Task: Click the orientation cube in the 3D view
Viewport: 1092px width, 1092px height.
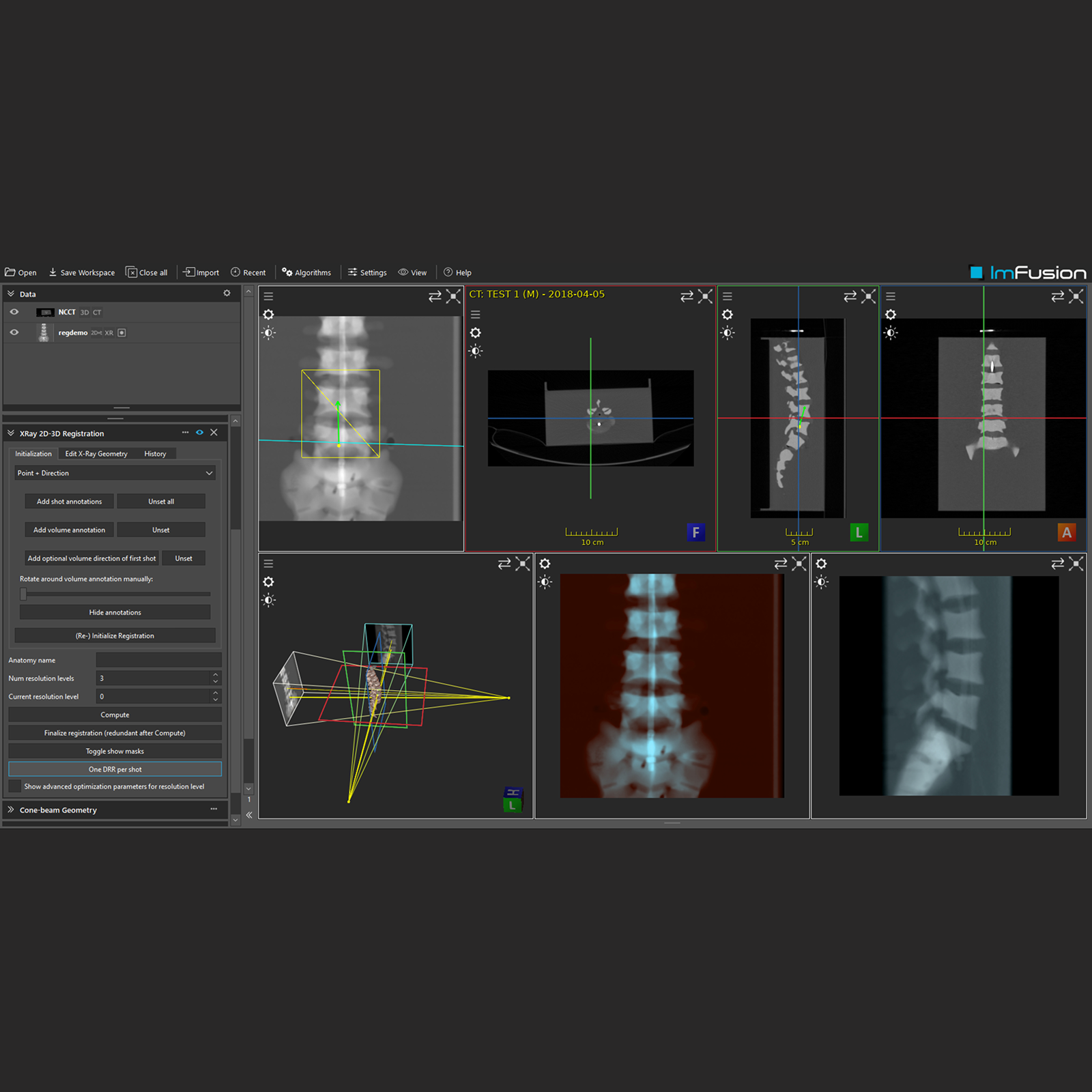Action: [513, 799]
